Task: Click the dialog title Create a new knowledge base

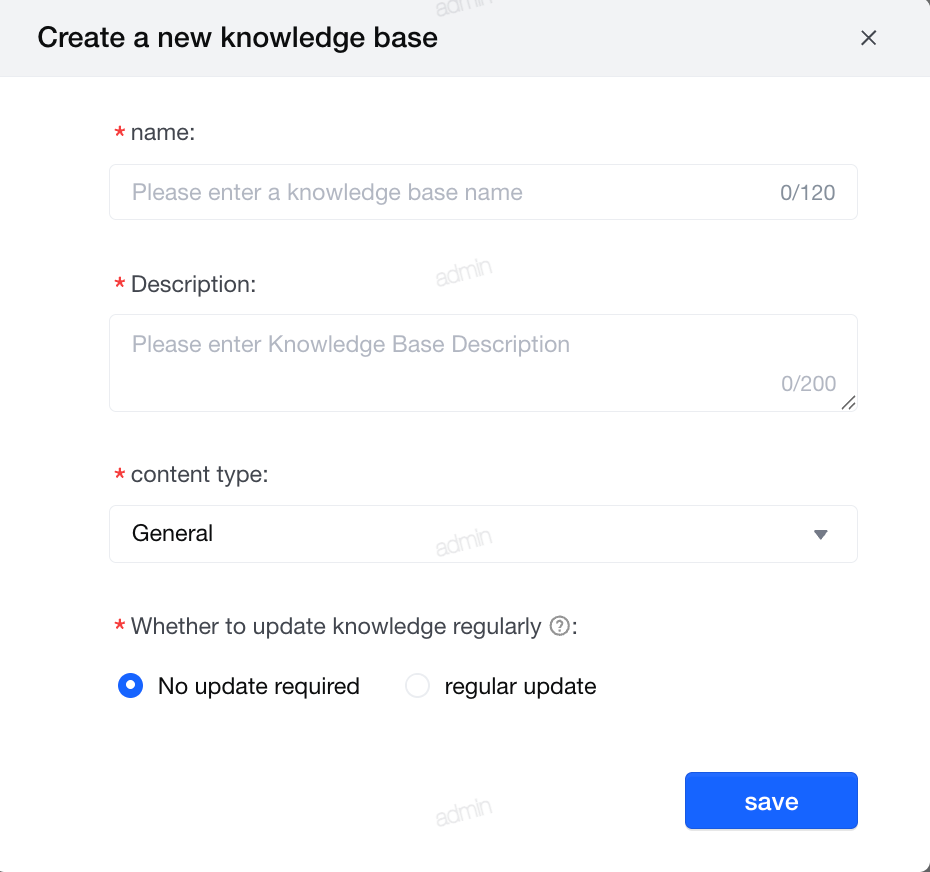Action: pos(237,37)
